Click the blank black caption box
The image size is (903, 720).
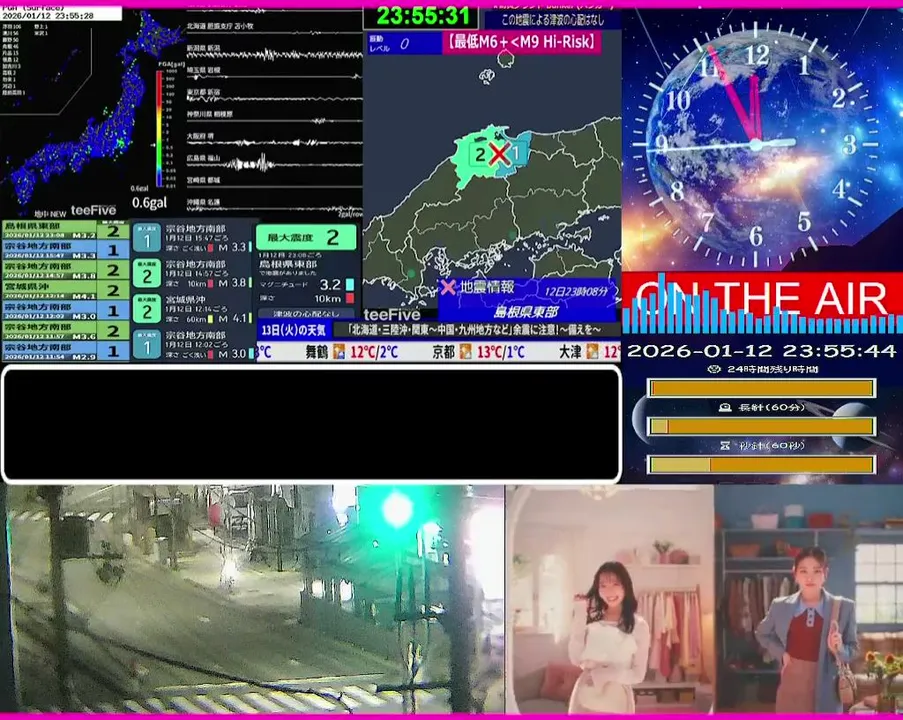tap(312, 424)
